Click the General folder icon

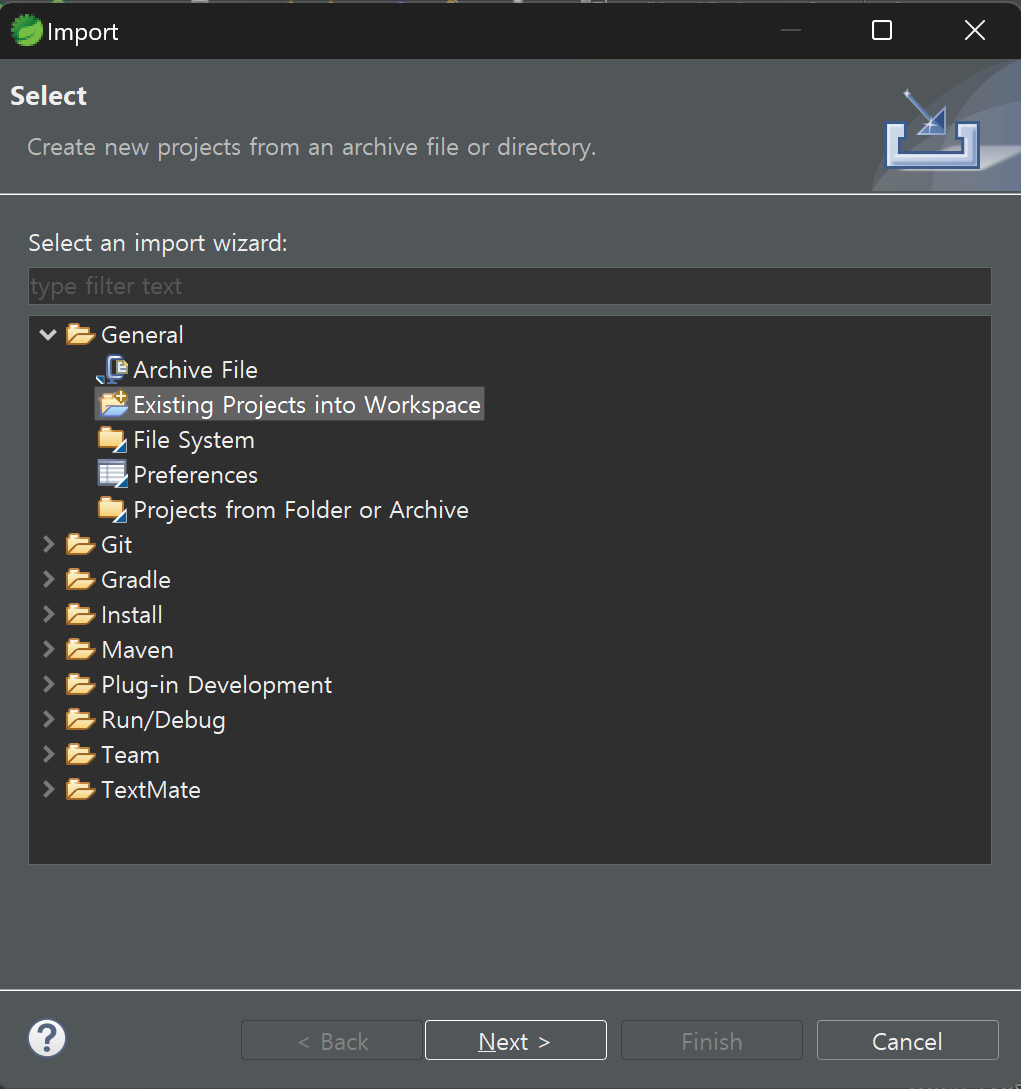click(x=81, y=335)
